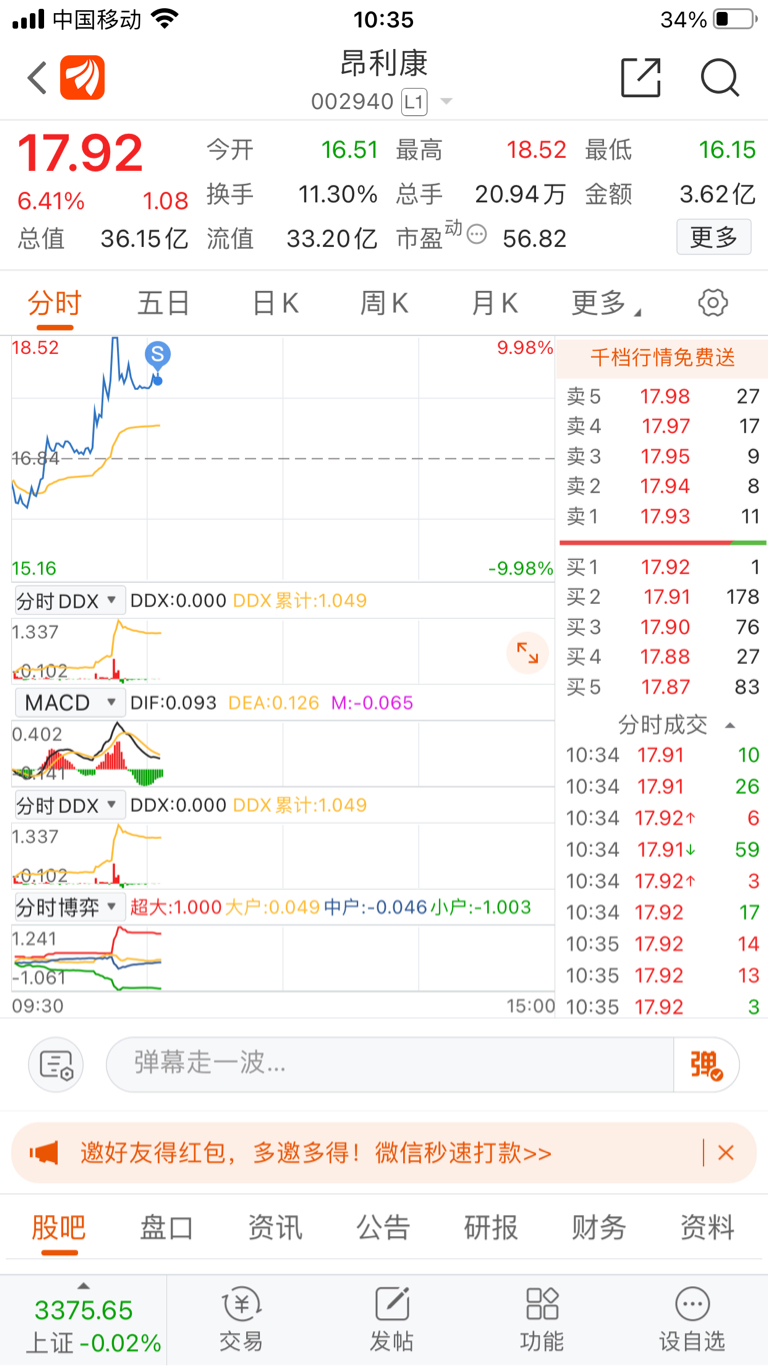Toggle the 弹 danmaku switch
The width and height of the screenshot is (768, 1366).
706,1065
